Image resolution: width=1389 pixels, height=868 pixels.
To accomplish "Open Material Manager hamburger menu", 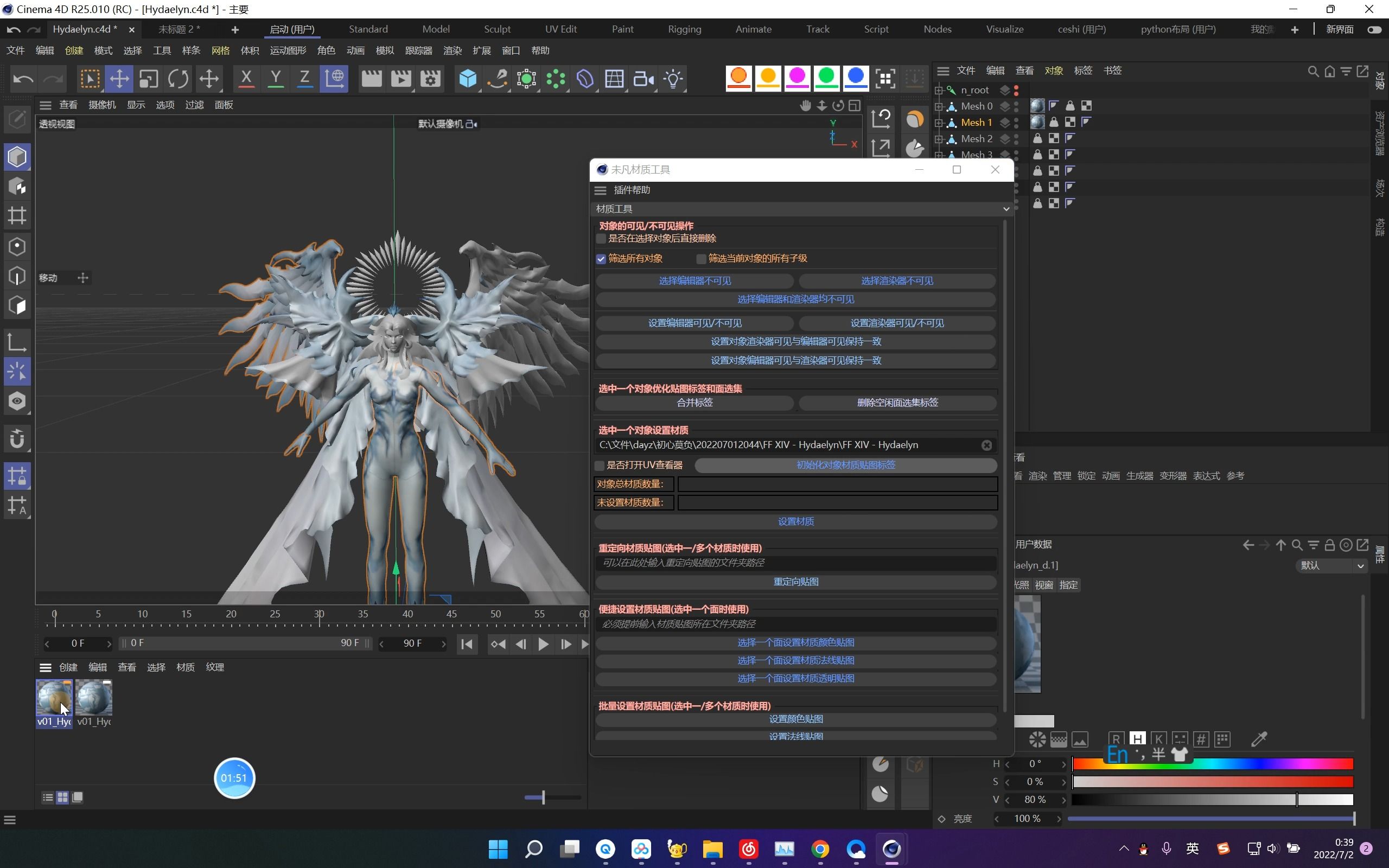I will point(46,667).
